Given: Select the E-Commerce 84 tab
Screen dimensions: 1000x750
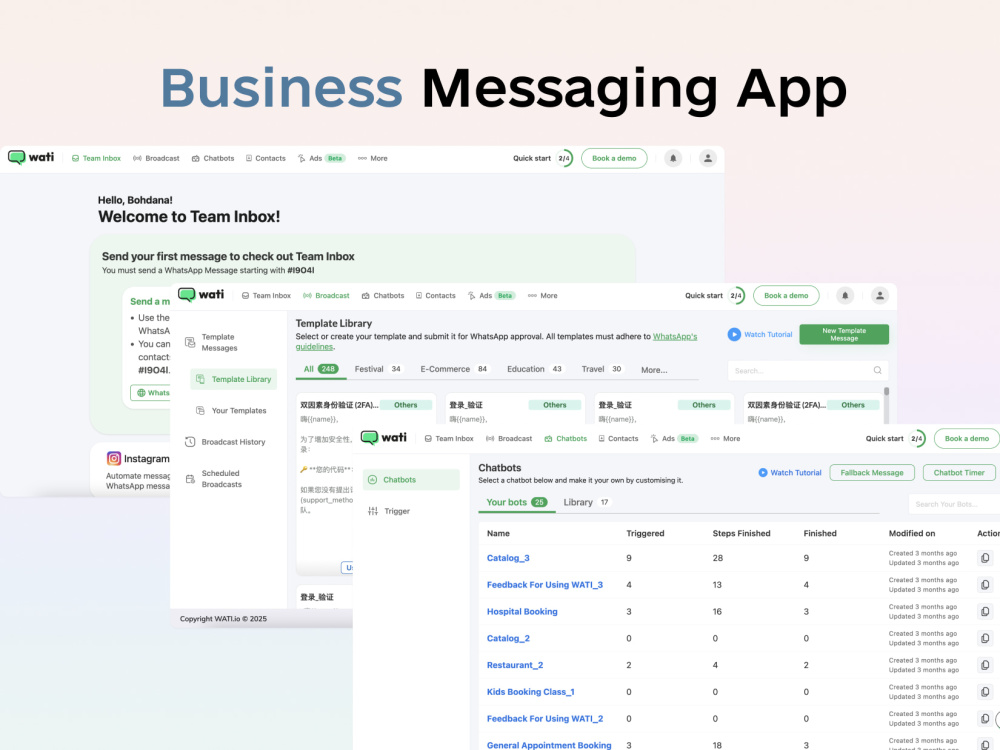Looking at the screenshot, I should 455,369.
